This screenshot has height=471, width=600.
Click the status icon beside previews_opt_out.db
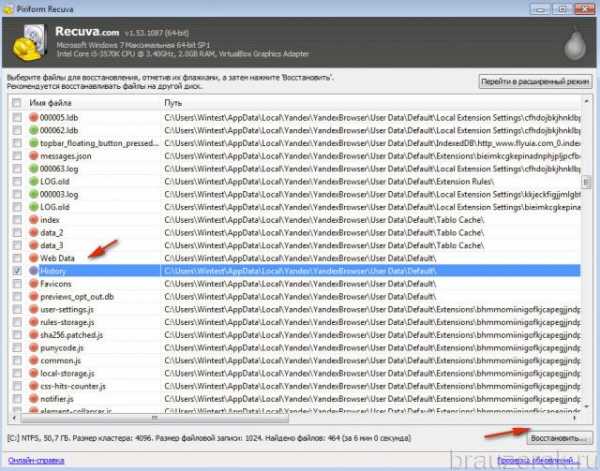pos(33,296)
